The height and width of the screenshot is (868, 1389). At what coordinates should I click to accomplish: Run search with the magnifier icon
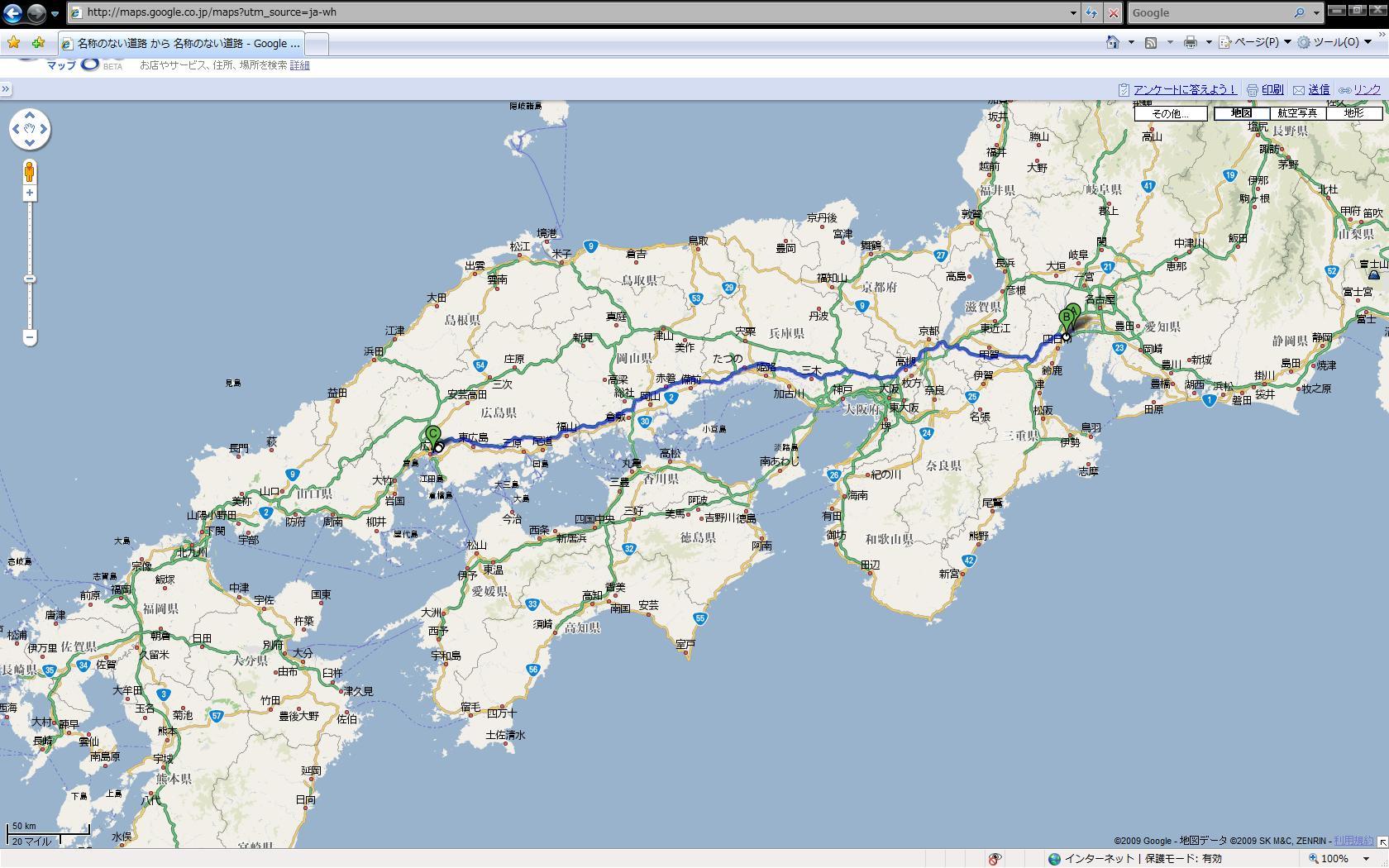1299,12
